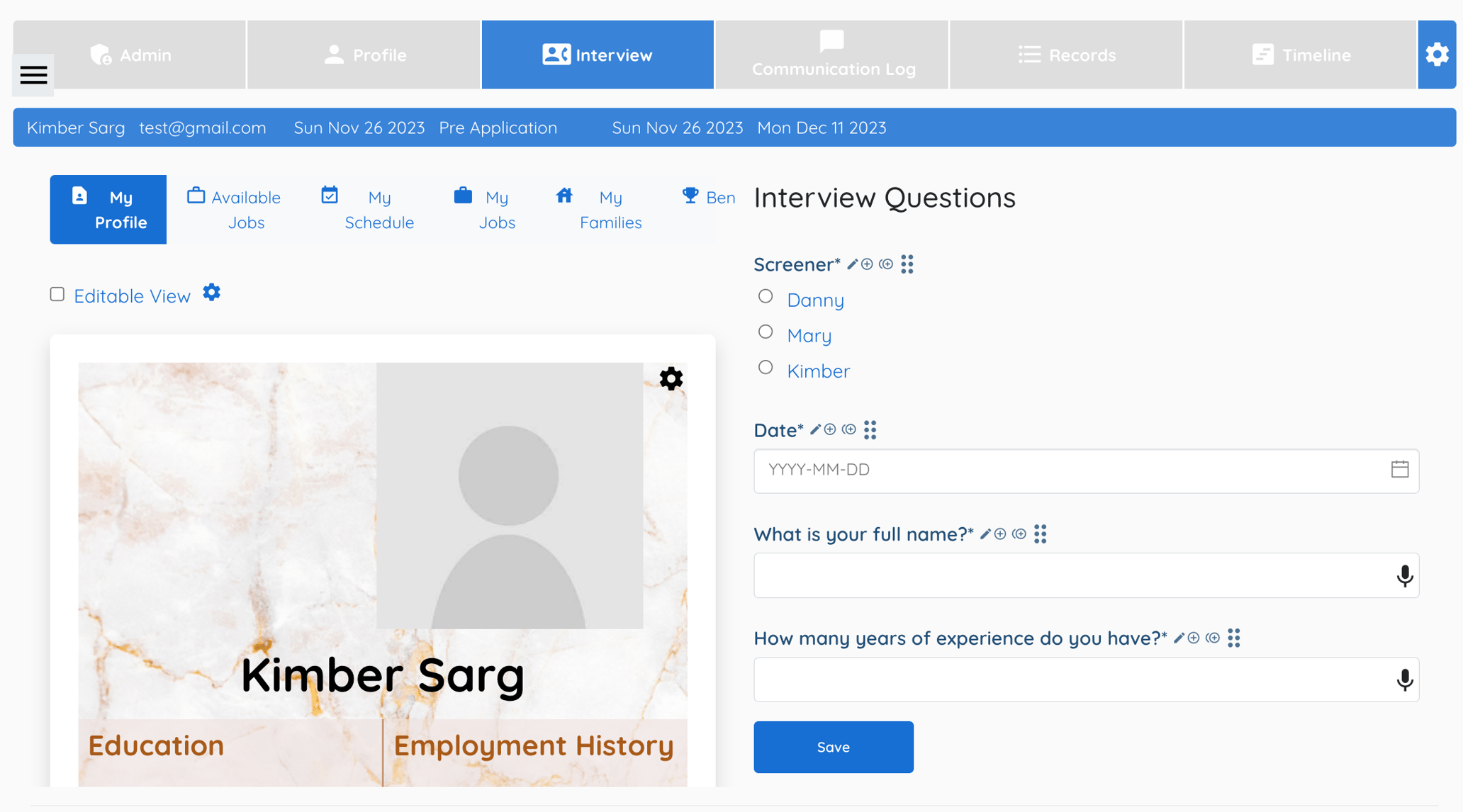
Task: Open the calendar picker on the Date field
Action: [1400, 470]
